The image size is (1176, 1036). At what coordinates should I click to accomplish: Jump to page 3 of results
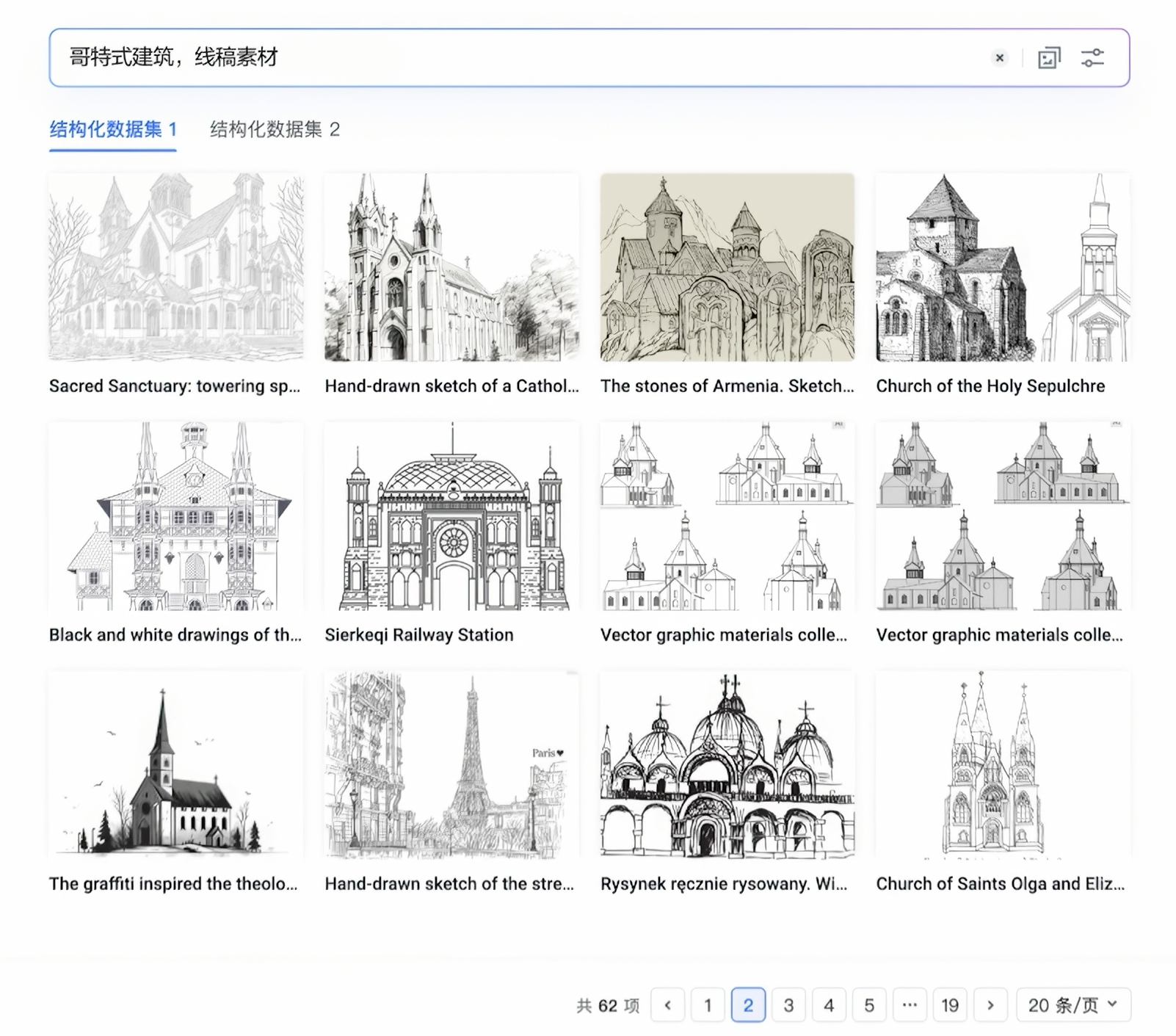788,1005
